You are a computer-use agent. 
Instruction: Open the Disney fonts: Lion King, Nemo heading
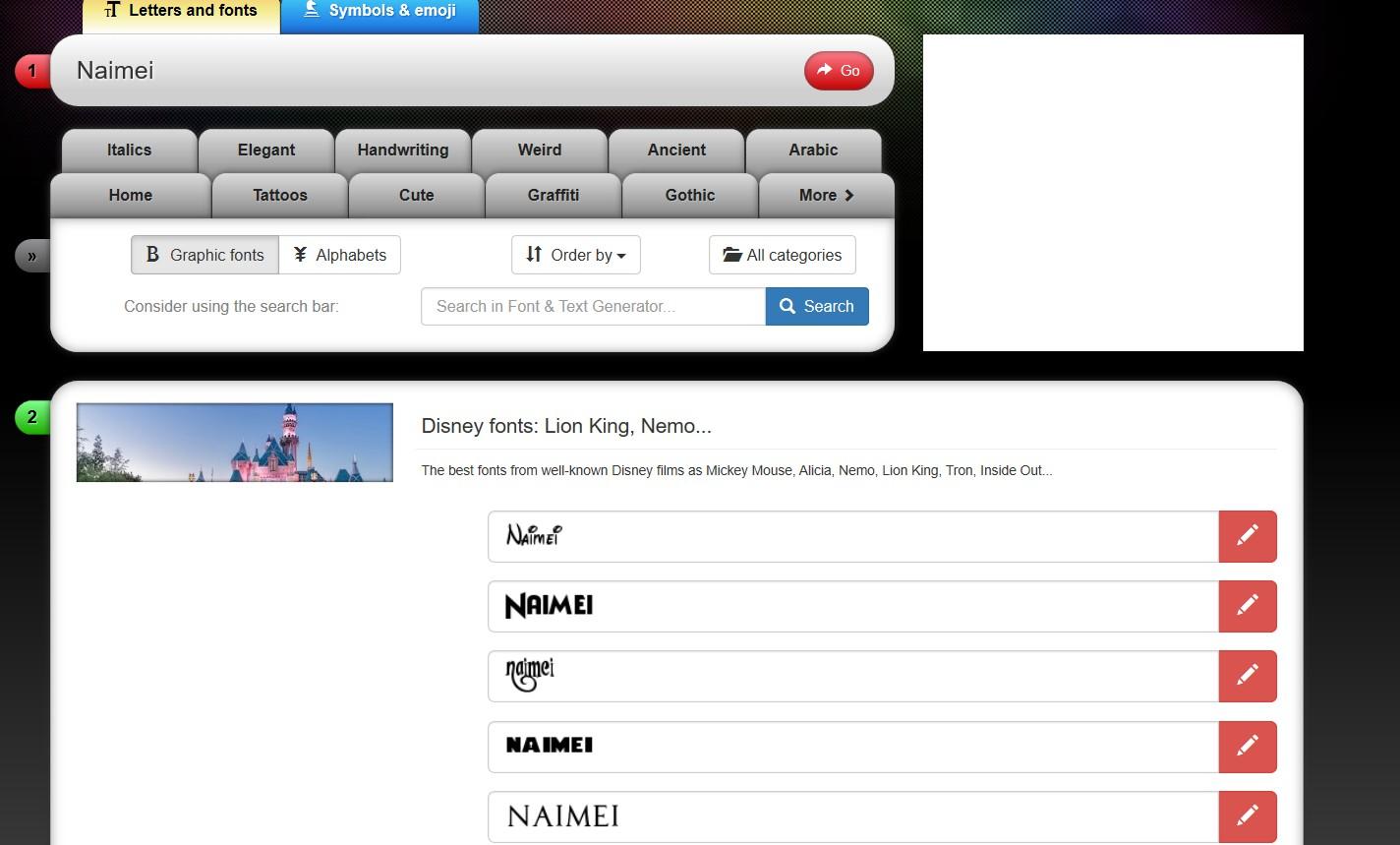[566, 426]
